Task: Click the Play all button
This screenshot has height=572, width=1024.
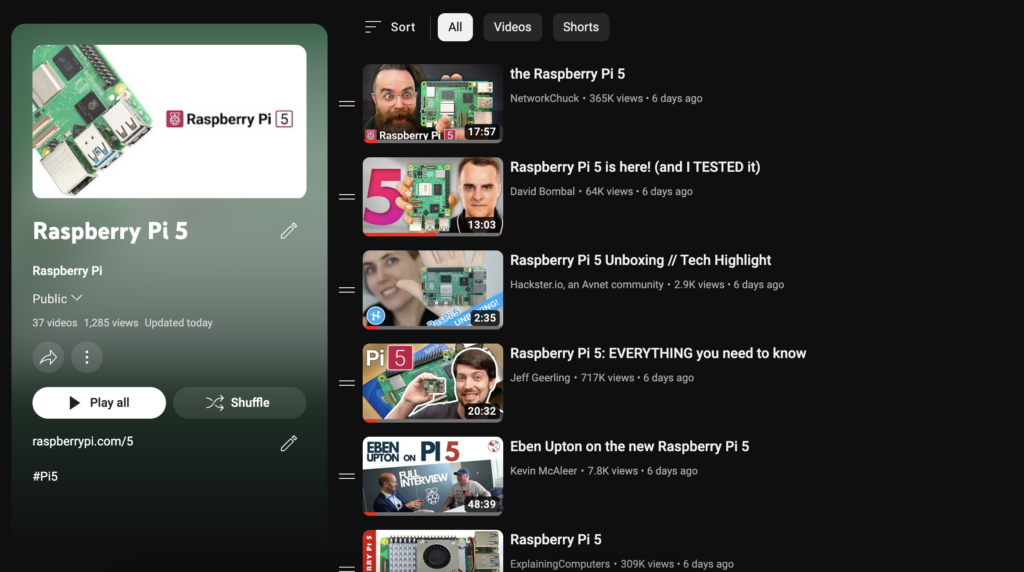Action: pos(99,403)
